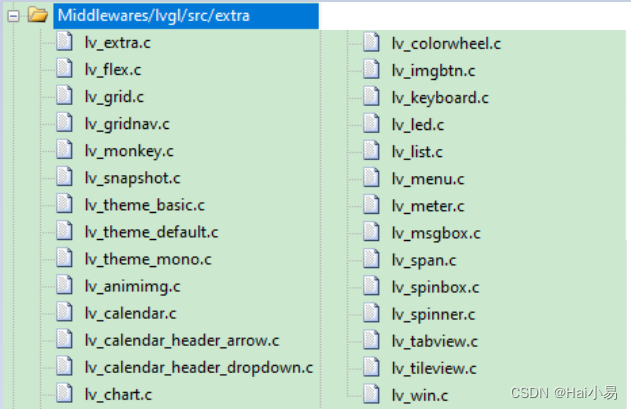Screen dimensions: 632x409
Task: Click the file icon next to lv_theme_mono.c
Action: (x=64, y=258)
